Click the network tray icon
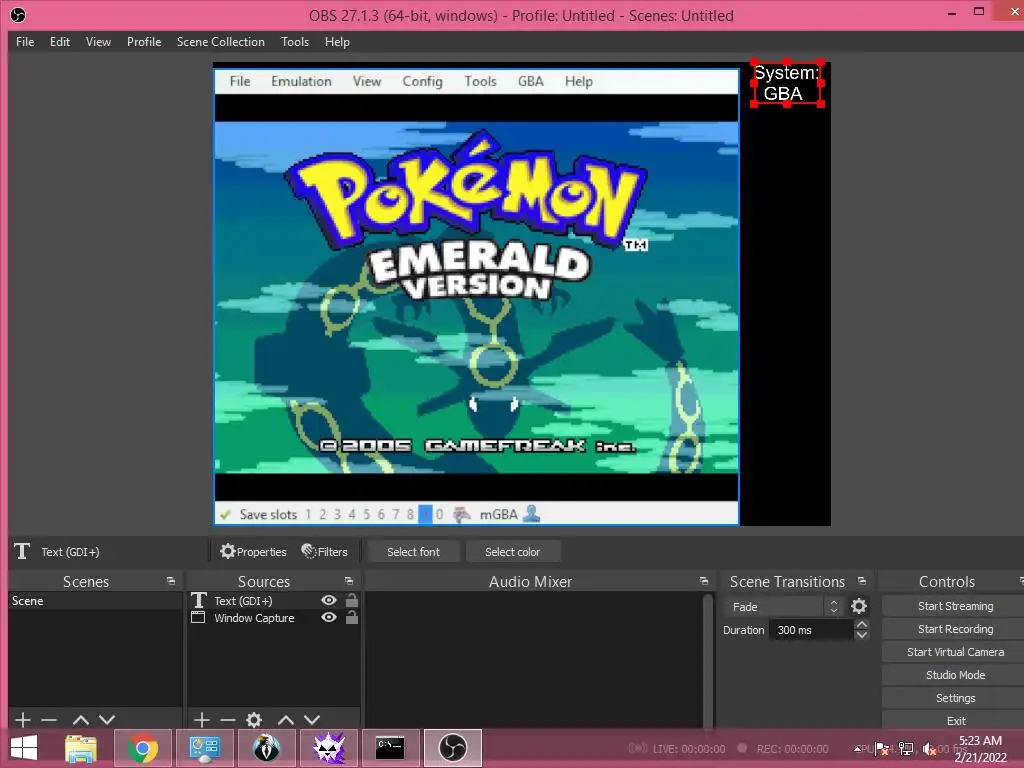 [x=906, y=749]
